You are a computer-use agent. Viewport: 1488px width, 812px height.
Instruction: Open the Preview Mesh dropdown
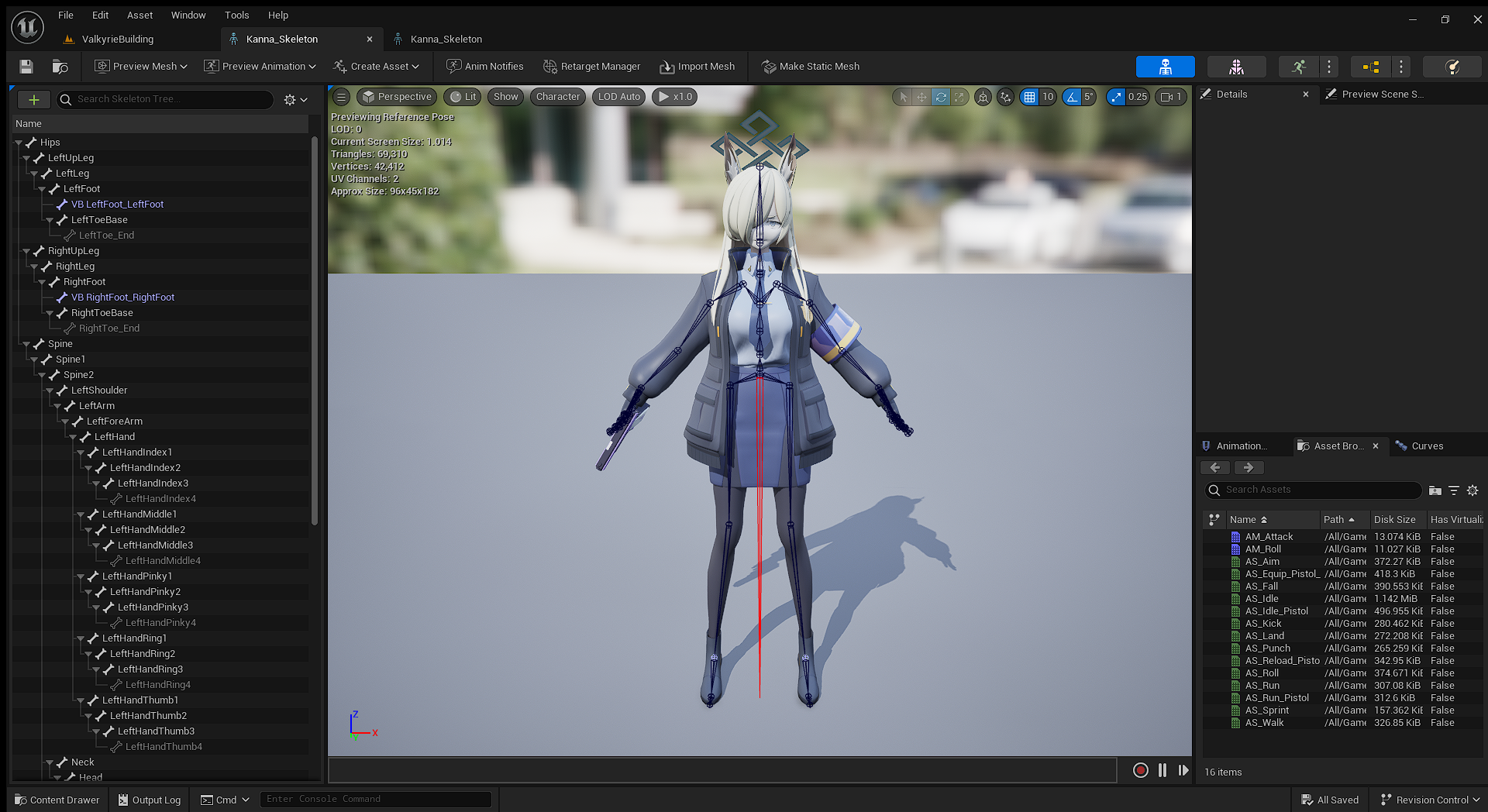pos(141,67)
